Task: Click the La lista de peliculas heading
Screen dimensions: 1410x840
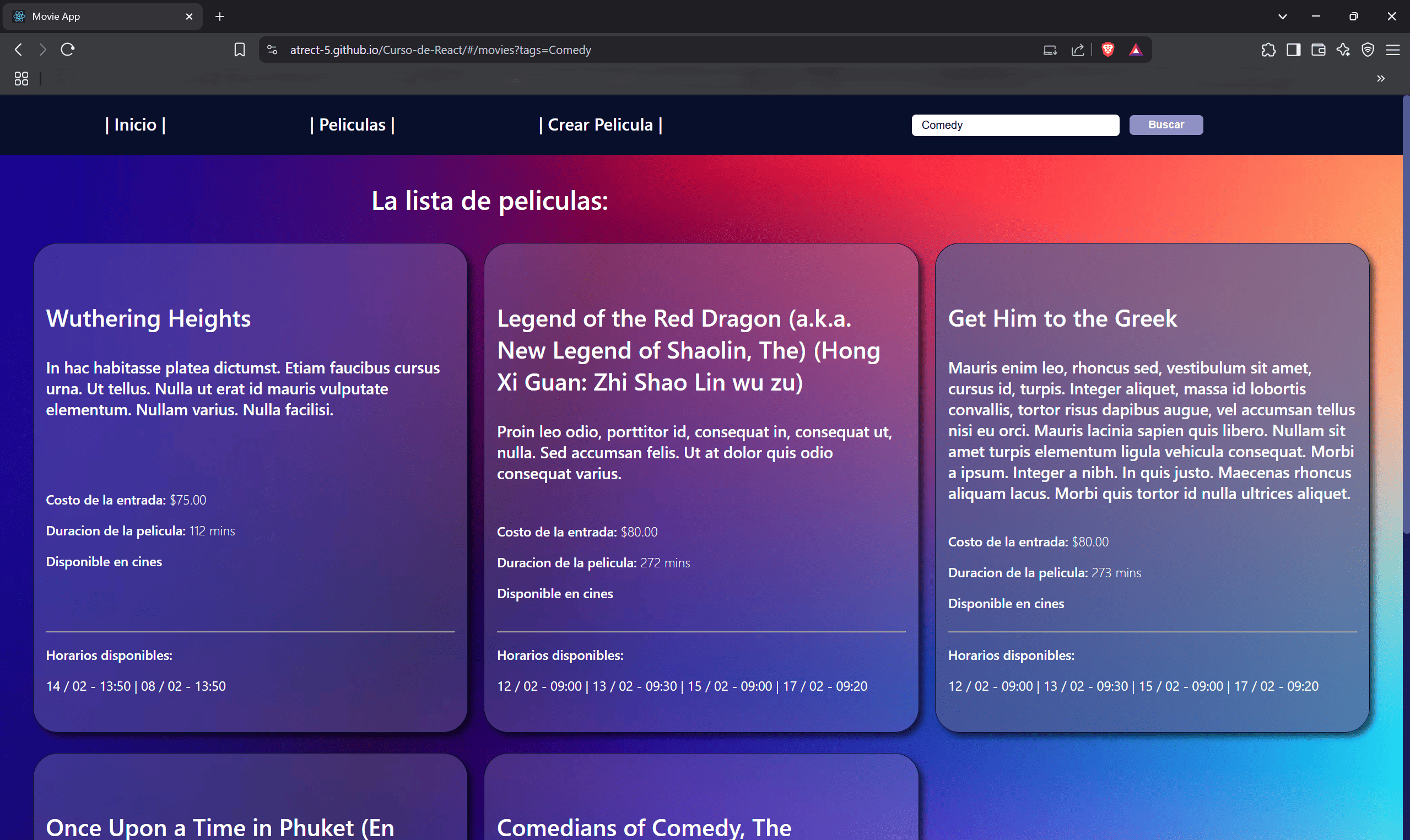Action: point(490,201)
